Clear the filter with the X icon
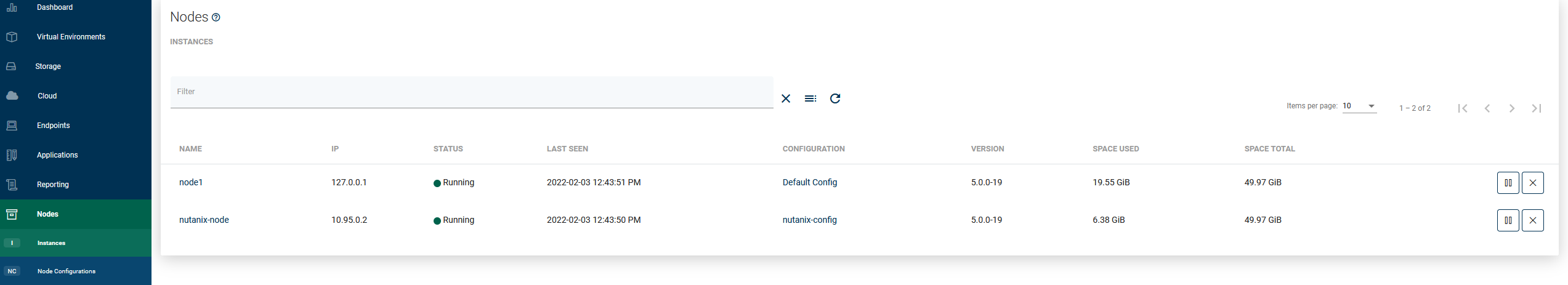Image resolution: width=1568 pixels, height=285 pixels. pyautogui.click(x=786, y=98)
